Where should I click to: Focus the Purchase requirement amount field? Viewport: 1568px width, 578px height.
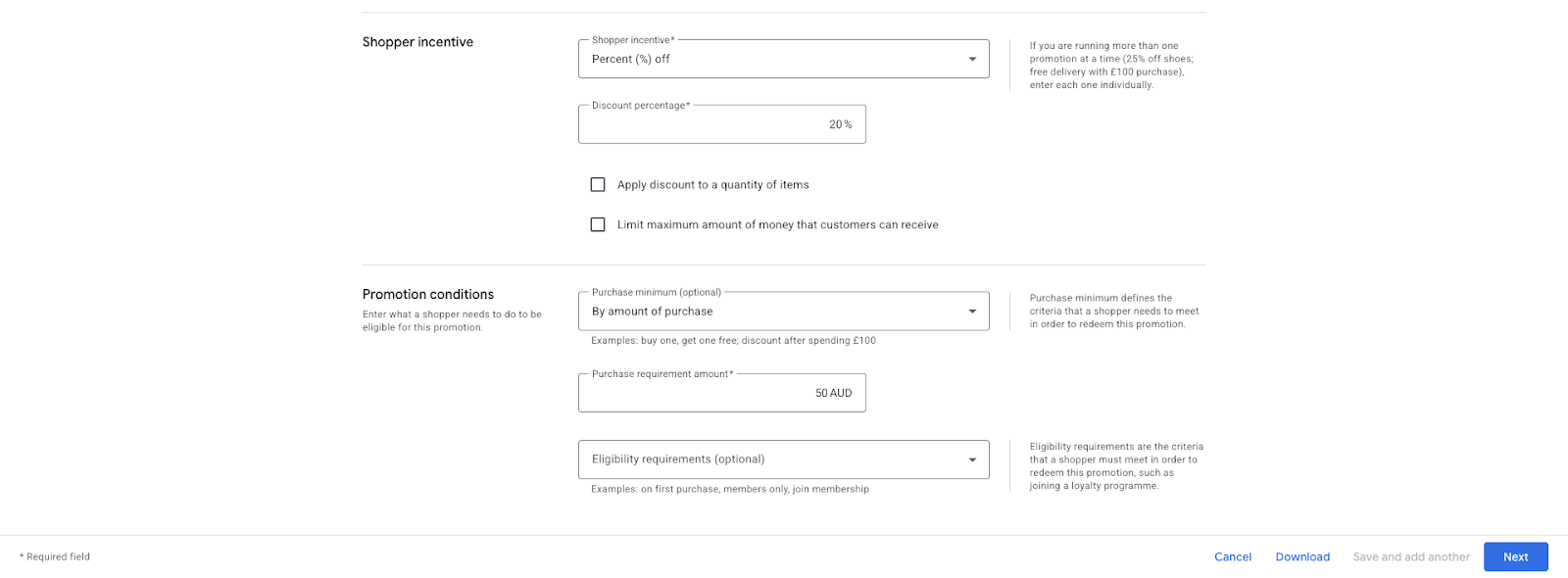click(721, 393)
